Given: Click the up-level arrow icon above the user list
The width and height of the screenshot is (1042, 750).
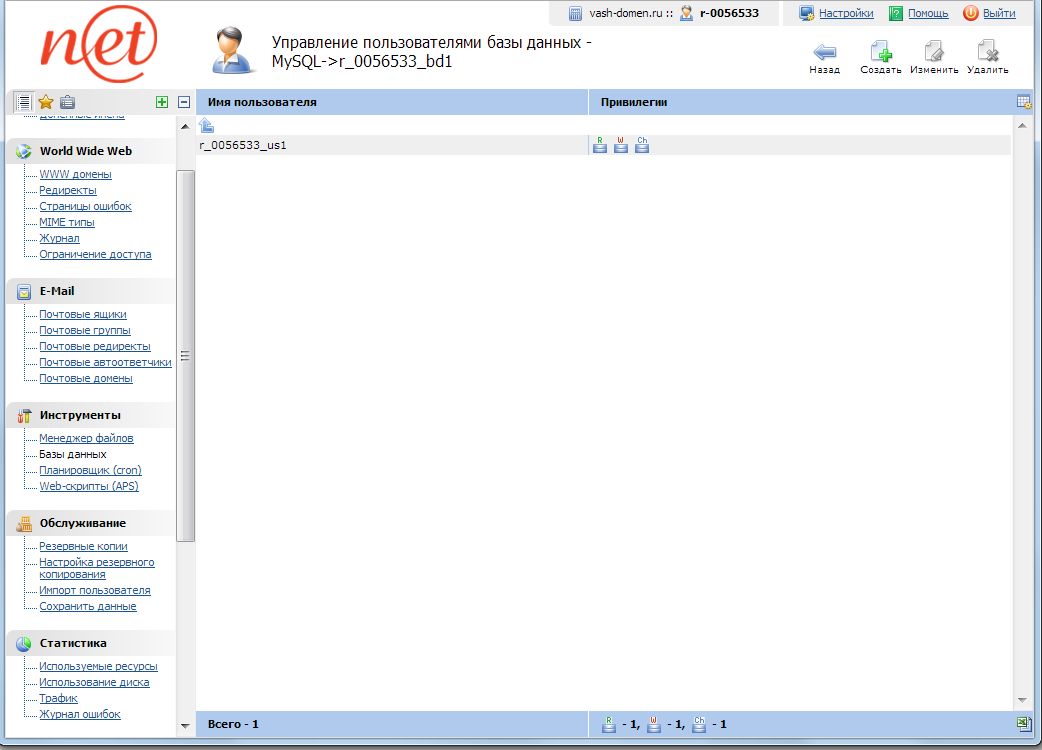Looking at the screenshot, I should coord(206,125).
